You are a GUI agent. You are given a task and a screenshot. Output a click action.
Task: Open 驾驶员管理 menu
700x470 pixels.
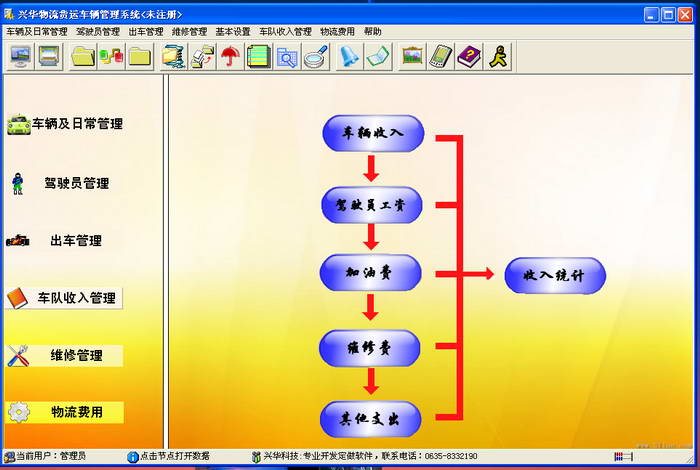pos(98,32)
